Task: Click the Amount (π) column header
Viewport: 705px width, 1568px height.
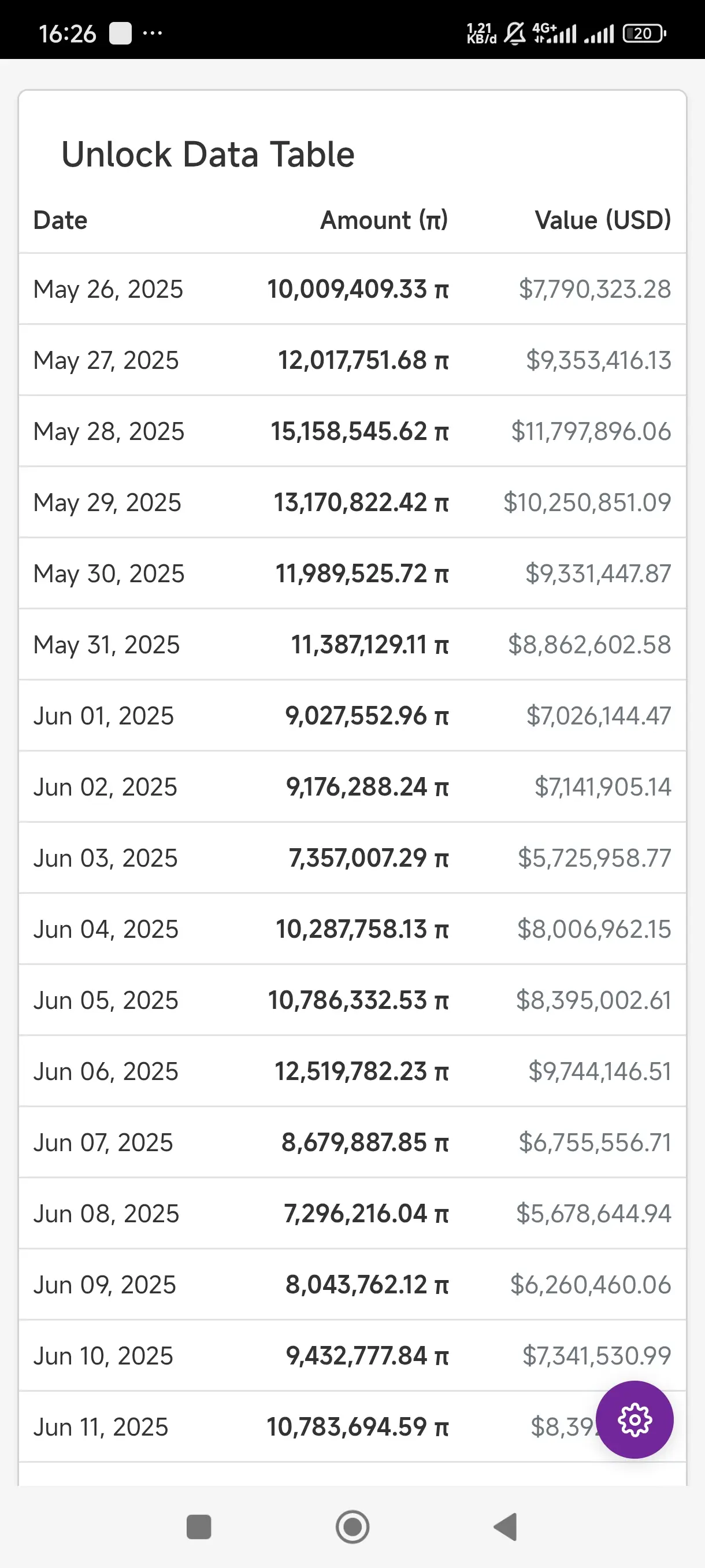Action: coord(384,220)
